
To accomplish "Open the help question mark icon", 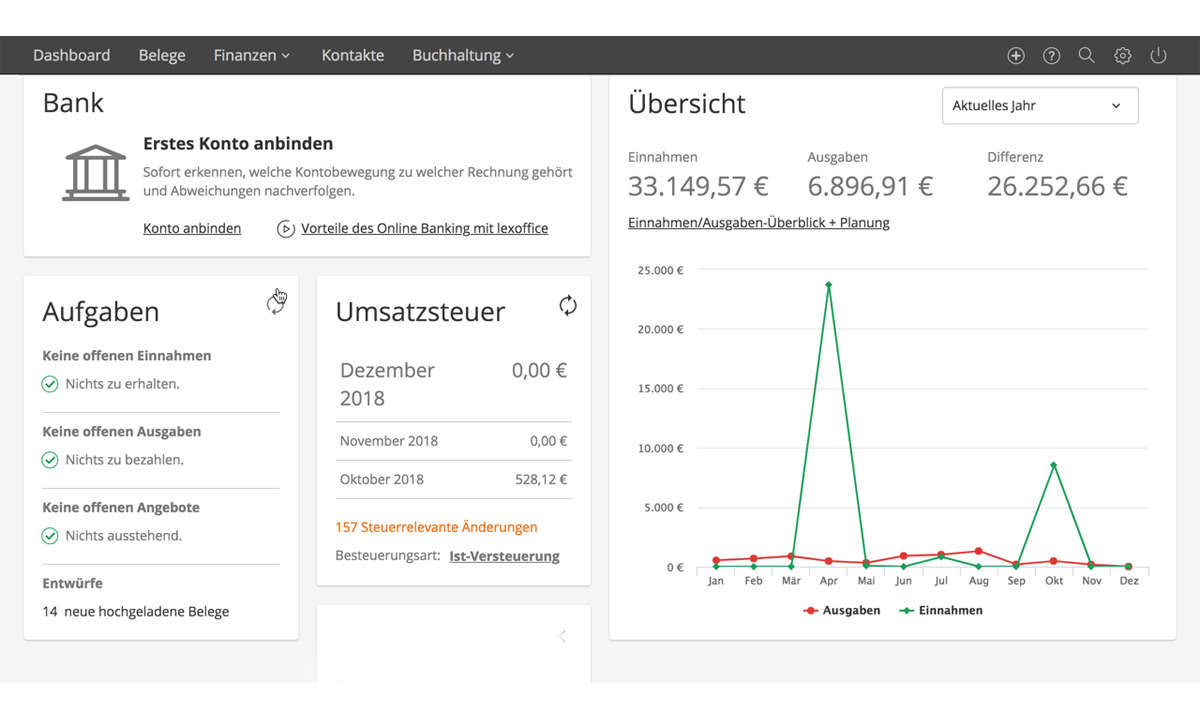I will click(x=1051, y=56).
